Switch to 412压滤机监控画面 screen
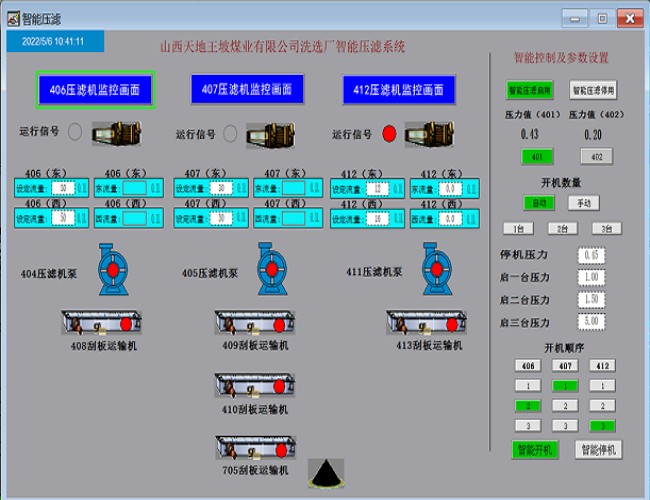Screen dimensions: 650x500 pyautogui.click(x=398, y=90)
